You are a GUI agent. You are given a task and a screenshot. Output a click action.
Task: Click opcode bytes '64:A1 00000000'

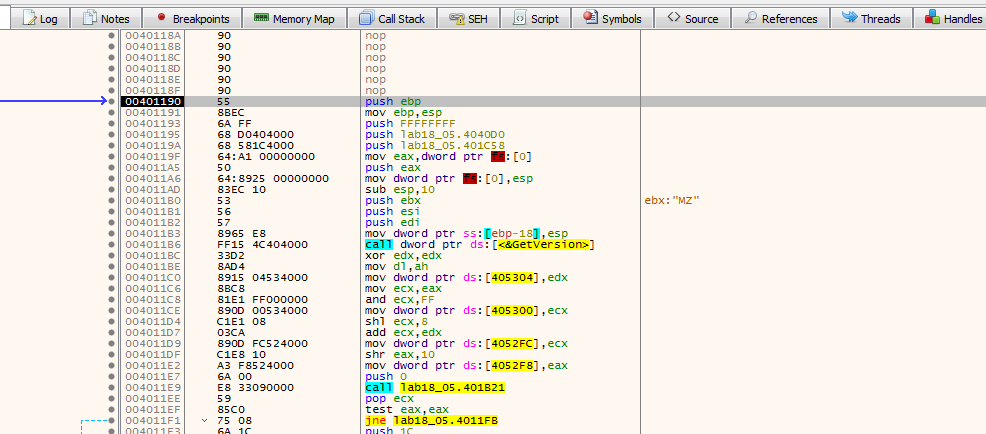pos(266,157)
